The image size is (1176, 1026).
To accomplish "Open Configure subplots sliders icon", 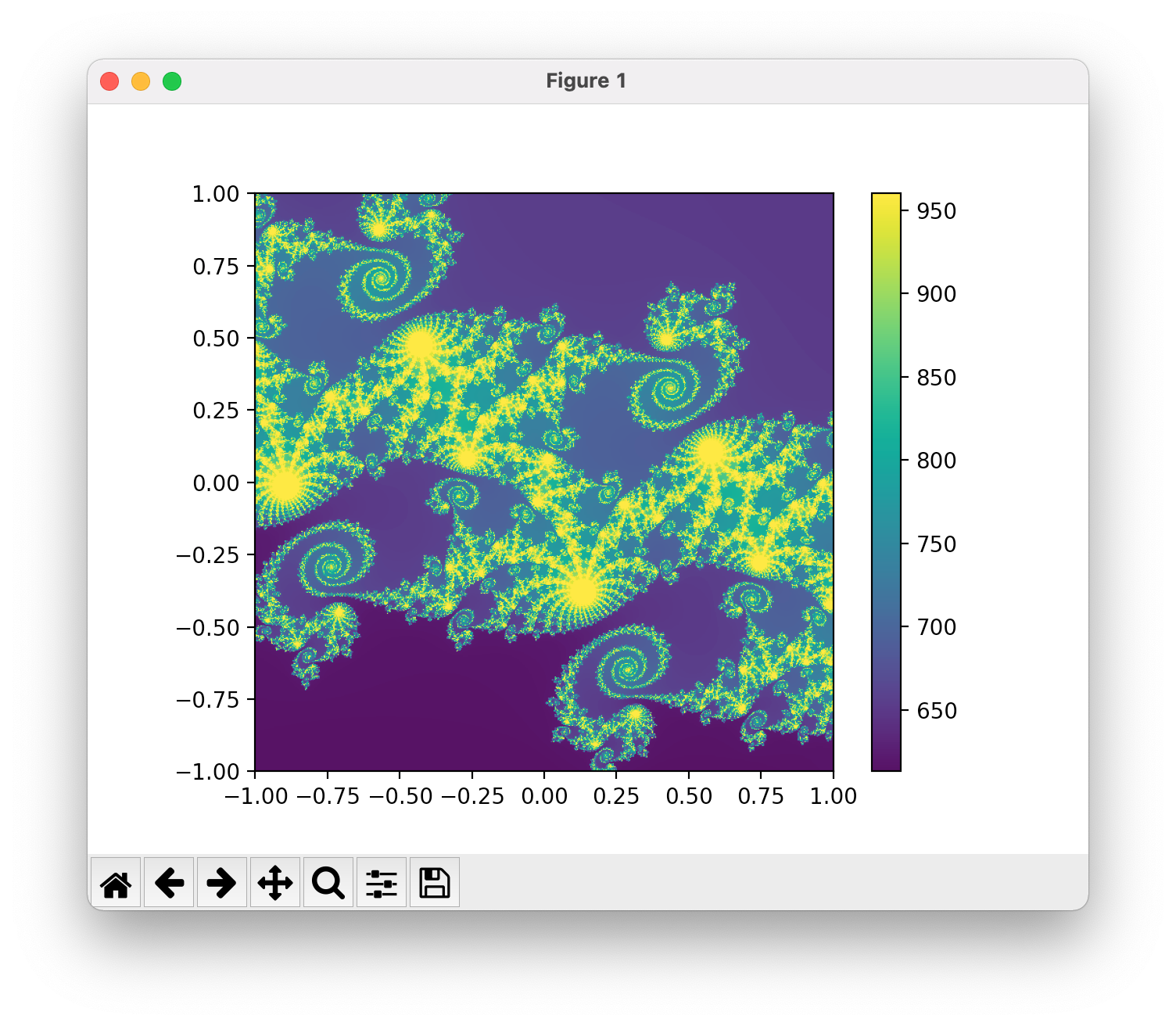I will point(382,883).
